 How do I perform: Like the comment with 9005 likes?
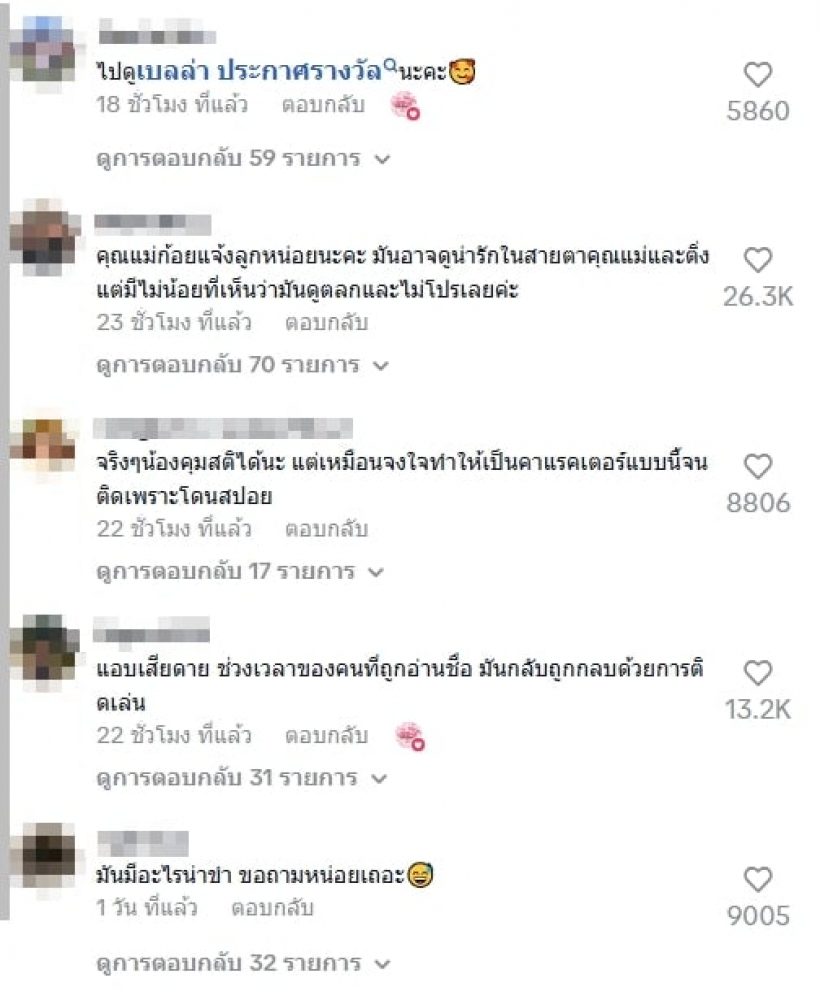click(758, 879)
